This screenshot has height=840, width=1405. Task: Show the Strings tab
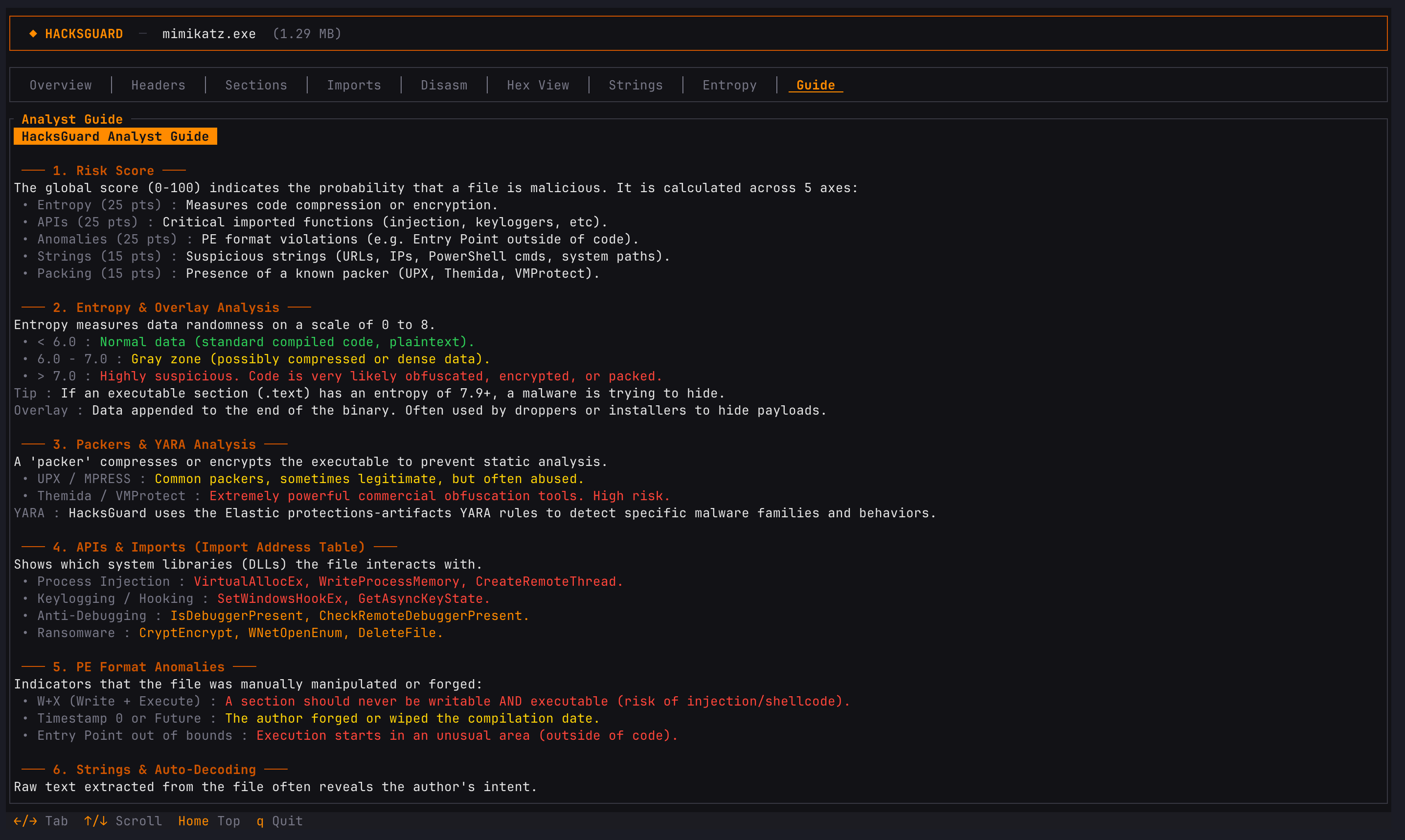pos(635,85)
